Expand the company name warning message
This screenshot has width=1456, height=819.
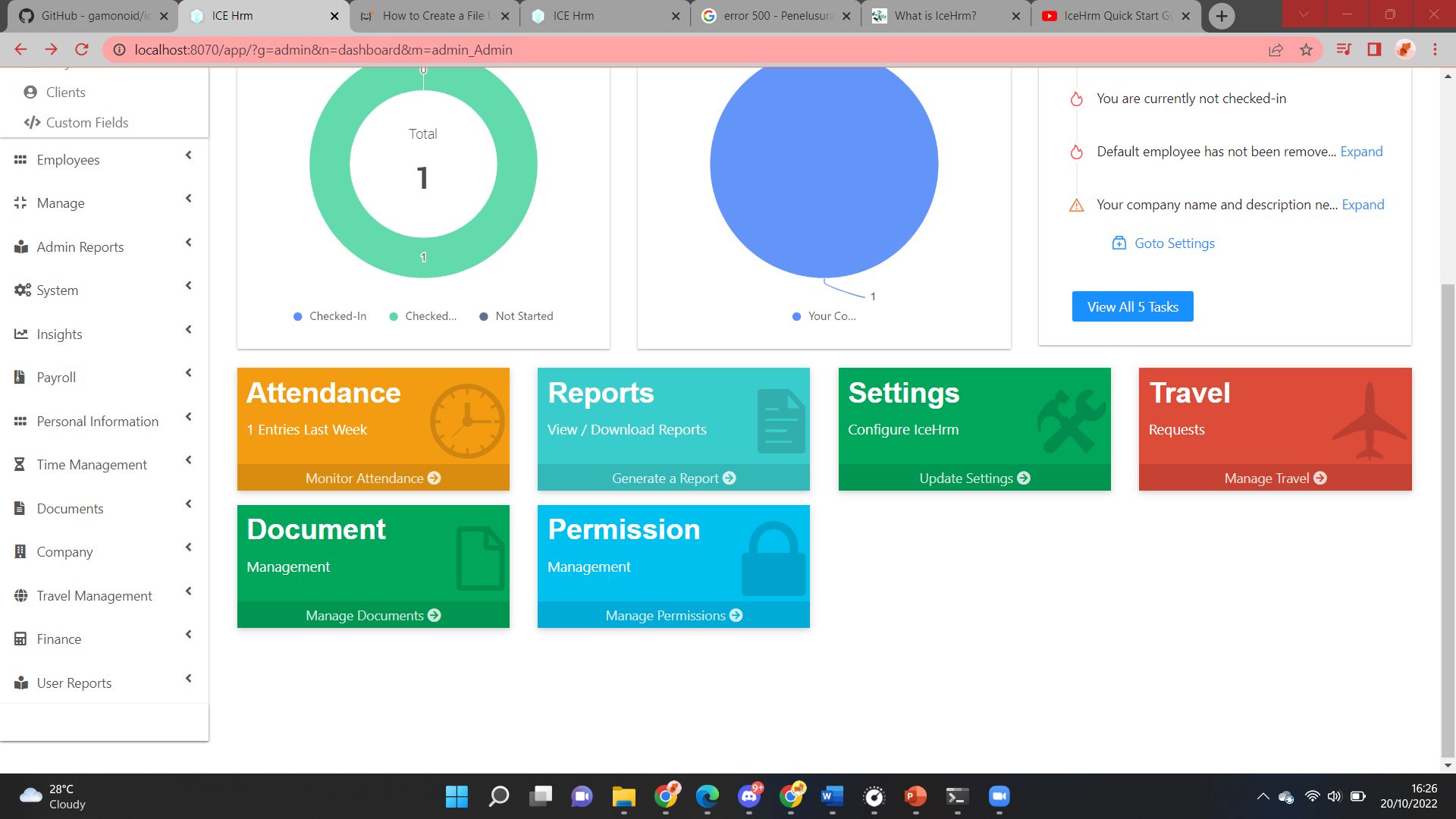coord(1363,204)
